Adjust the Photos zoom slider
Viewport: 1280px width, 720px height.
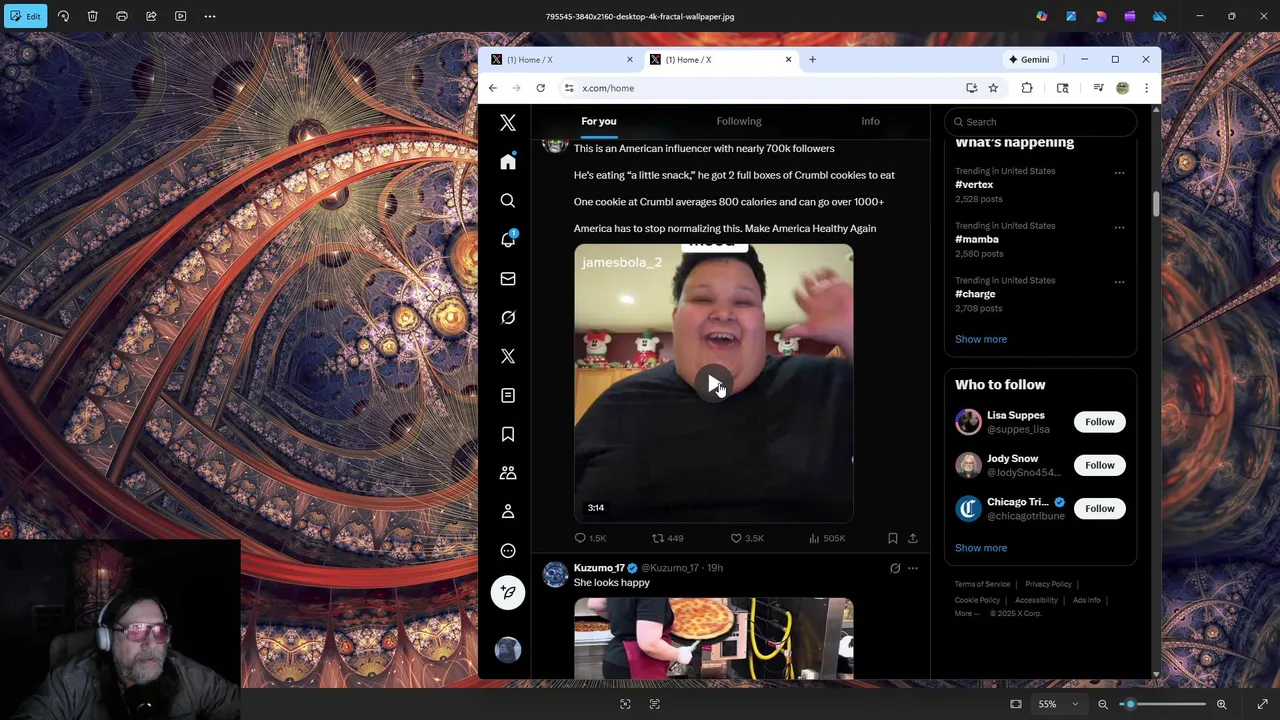(x=1162, y=704)
